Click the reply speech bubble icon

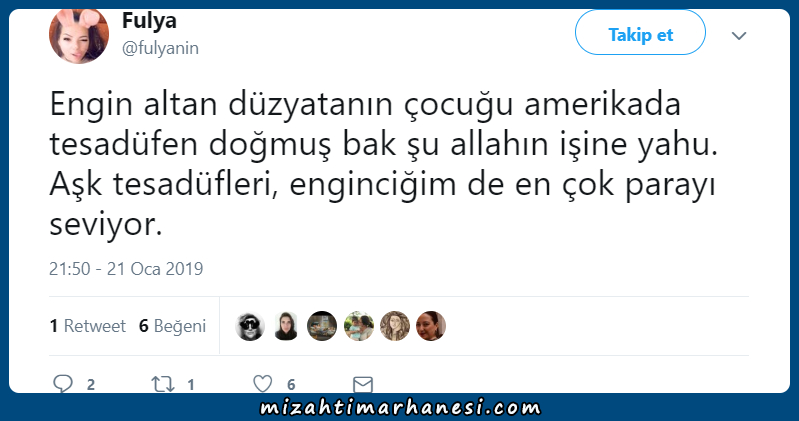tap(63, 383)
